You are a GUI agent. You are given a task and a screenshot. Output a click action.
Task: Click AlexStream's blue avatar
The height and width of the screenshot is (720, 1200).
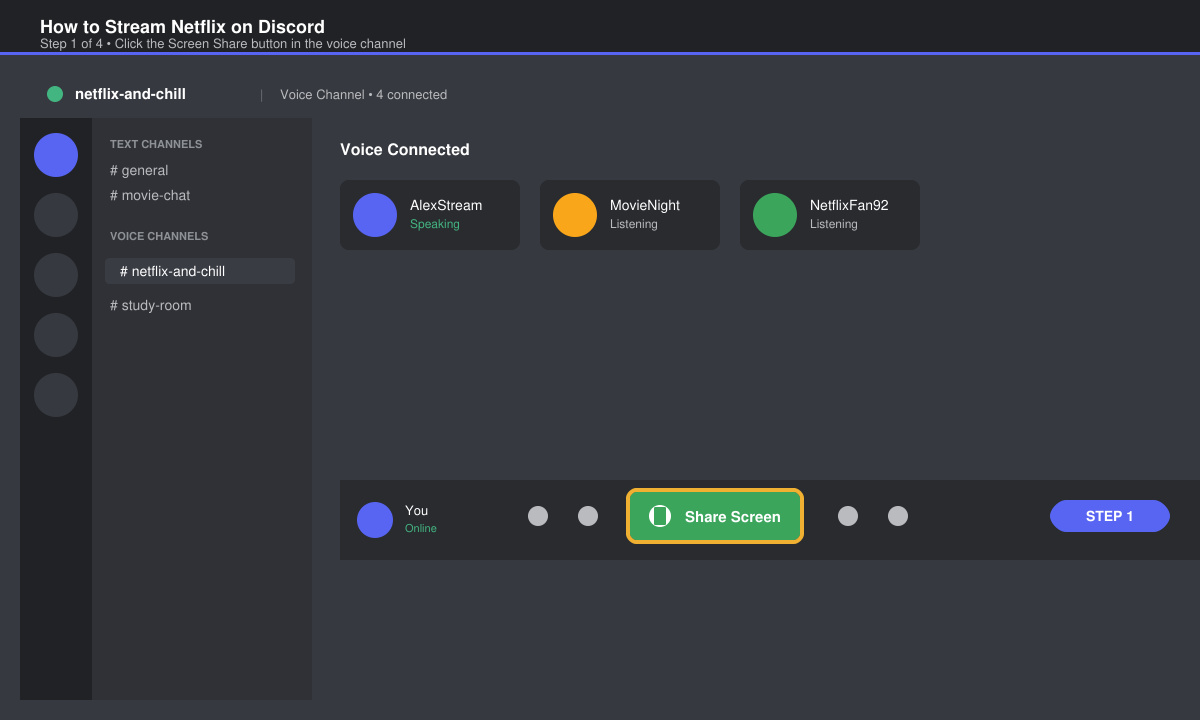pos(375,215)
